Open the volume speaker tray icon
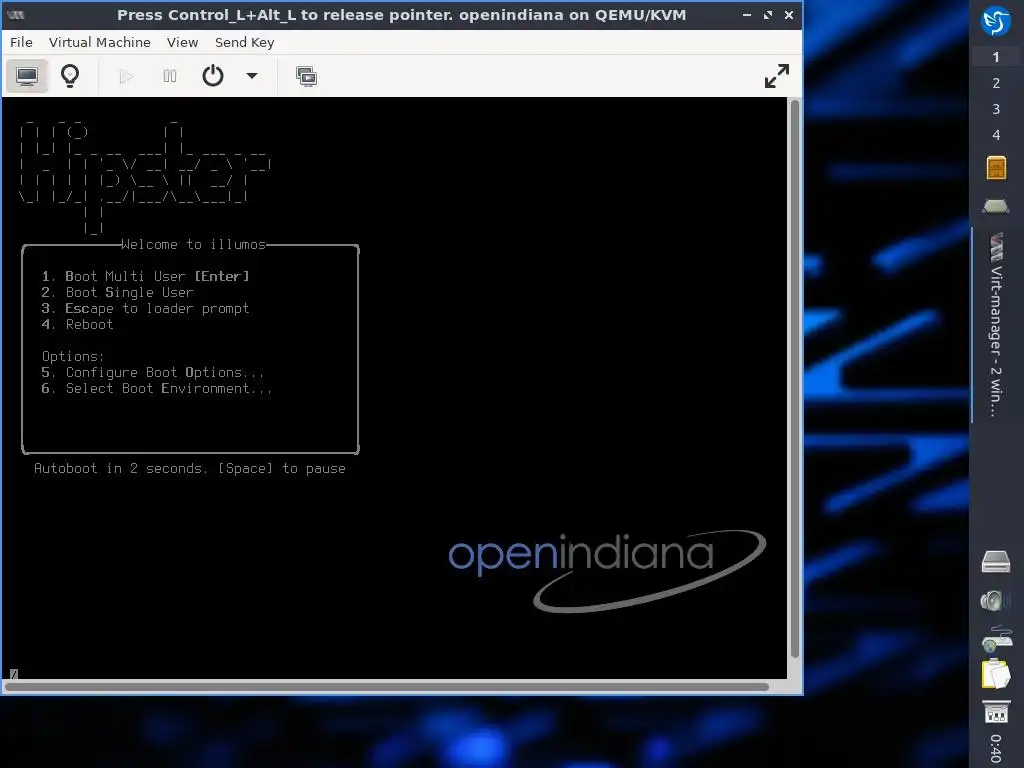This screenshot has width=1024, height=768. pyautogui.click(x=996, y=600)
